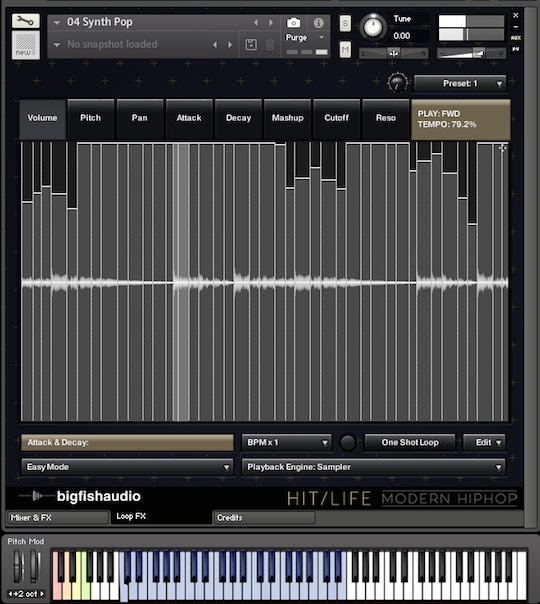This screenshot has height=604, width=540.
Task: Click the PLAY: FWD TEMPO display
Action: point(461,119)
